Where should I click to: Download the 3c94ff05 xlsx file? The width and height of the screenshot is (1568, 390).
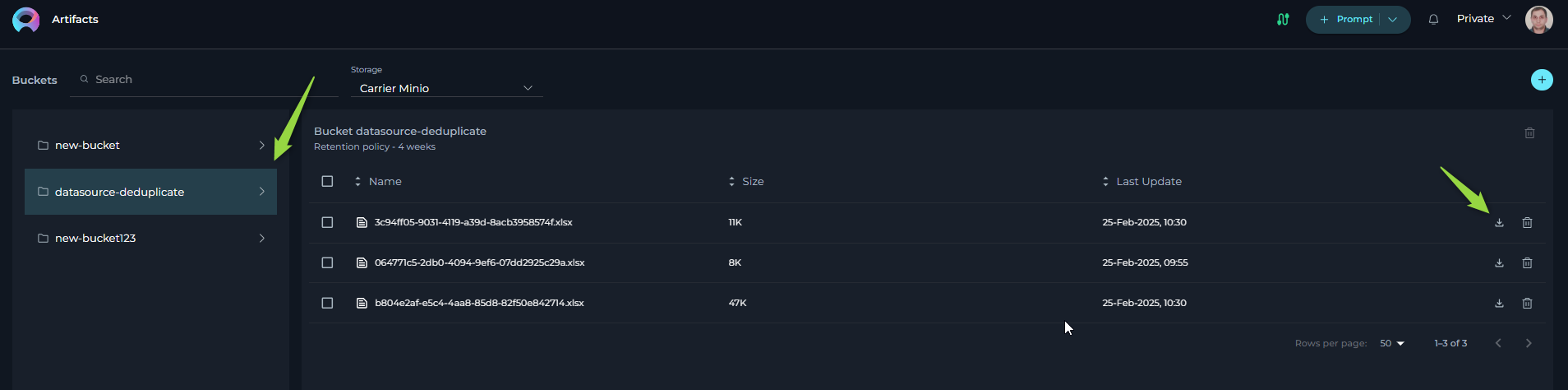tap(1499, 223)
